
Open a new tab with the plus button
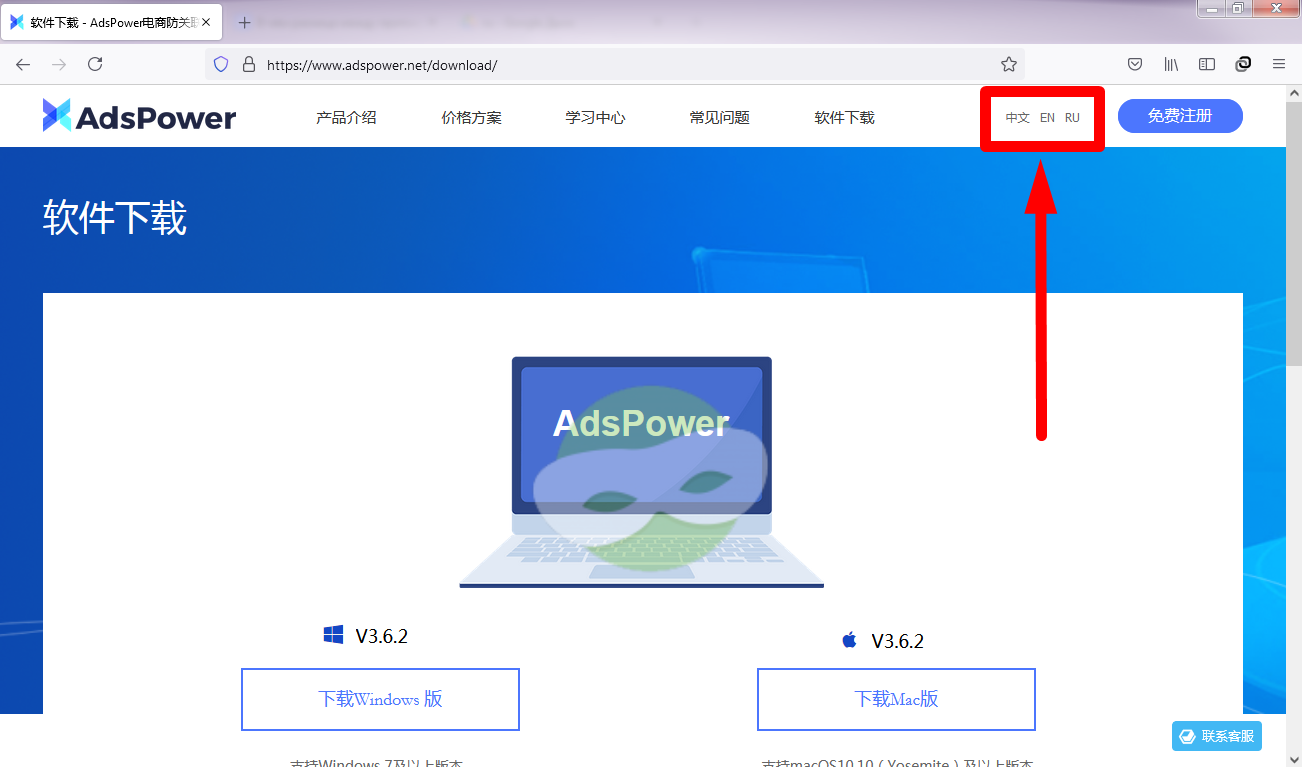244,22
